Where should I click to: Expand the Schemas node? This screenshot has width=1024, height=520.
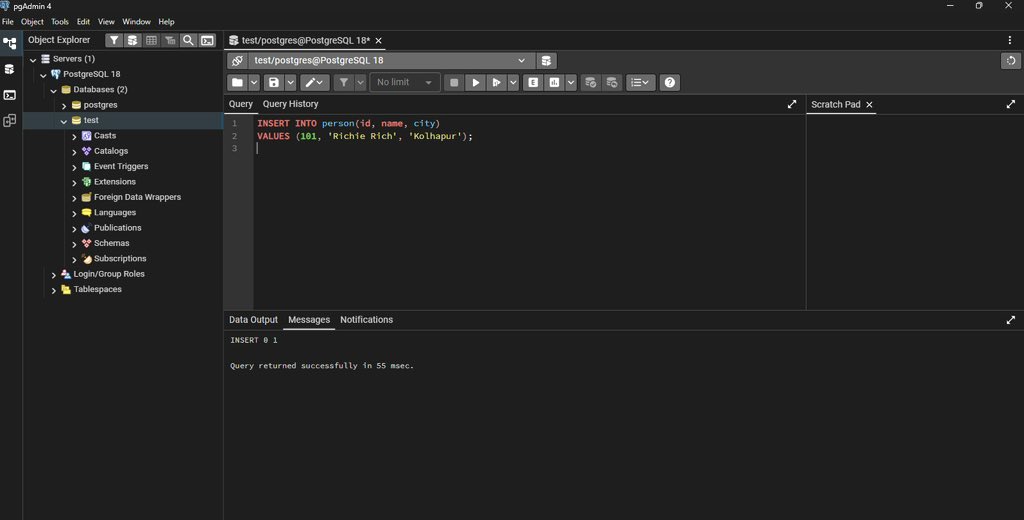coord(74,244)
